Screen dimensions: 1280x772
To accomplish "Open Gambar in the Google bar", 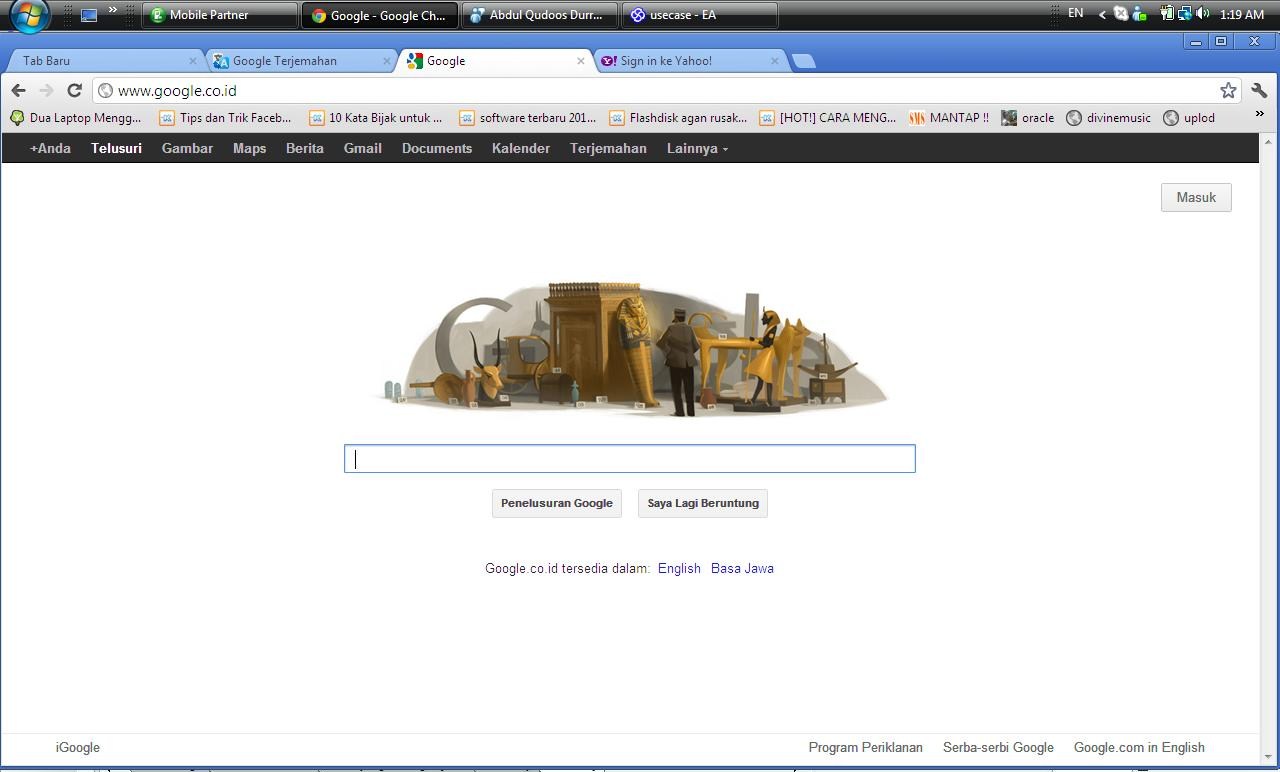I will click(187, 148).
